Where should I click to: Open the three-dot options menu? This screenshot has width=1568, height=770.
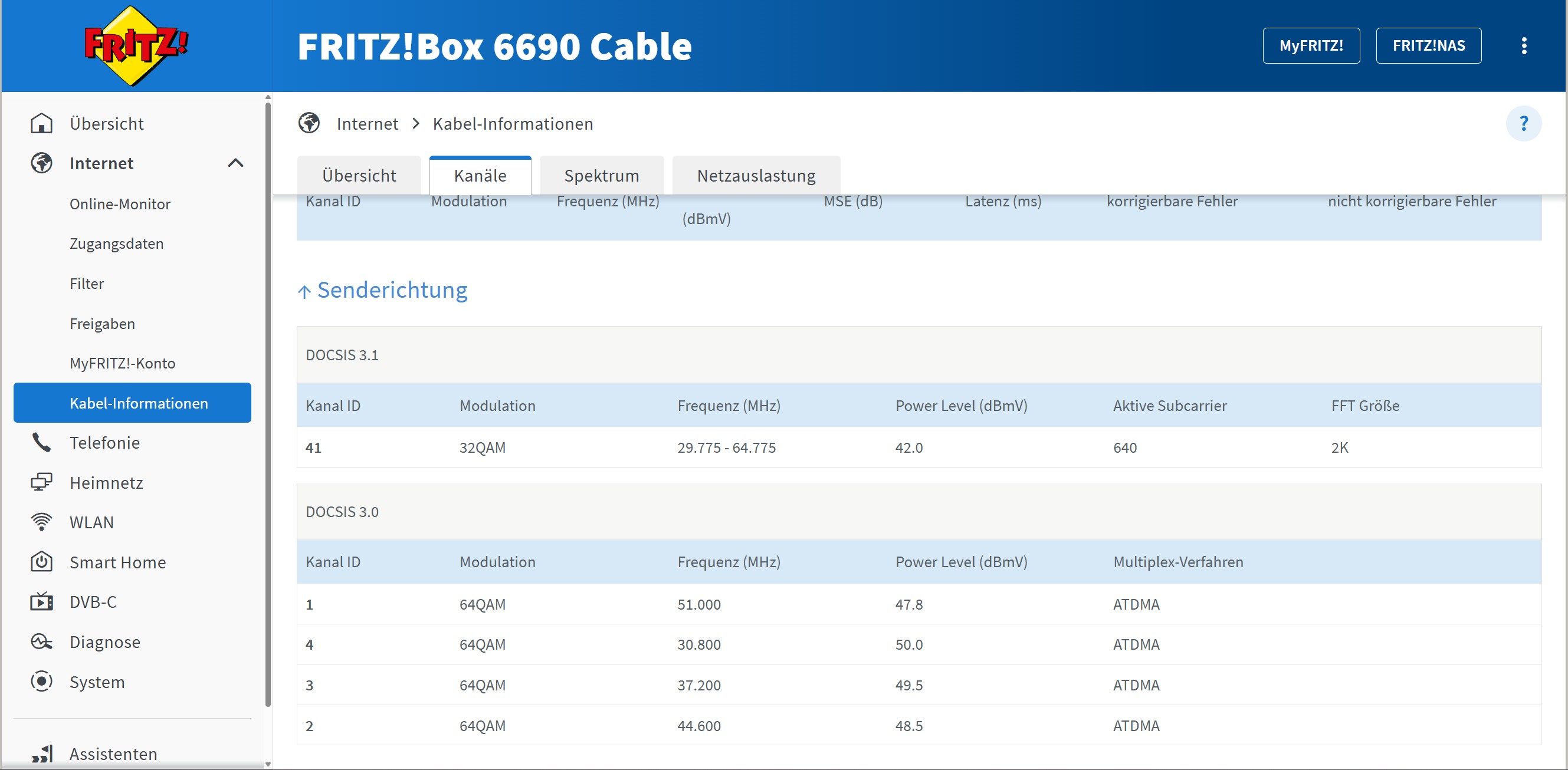pyautogui.click(x=1524, y=45)
